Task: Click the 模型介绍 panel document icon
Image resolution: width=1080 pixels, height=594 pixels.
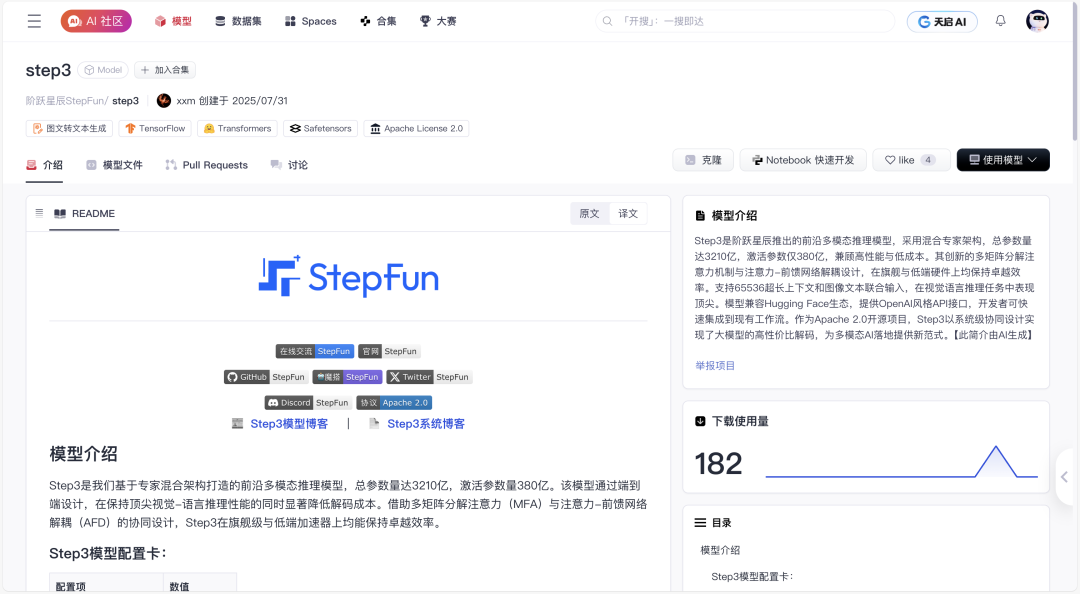Action: (x=700, y=216)
